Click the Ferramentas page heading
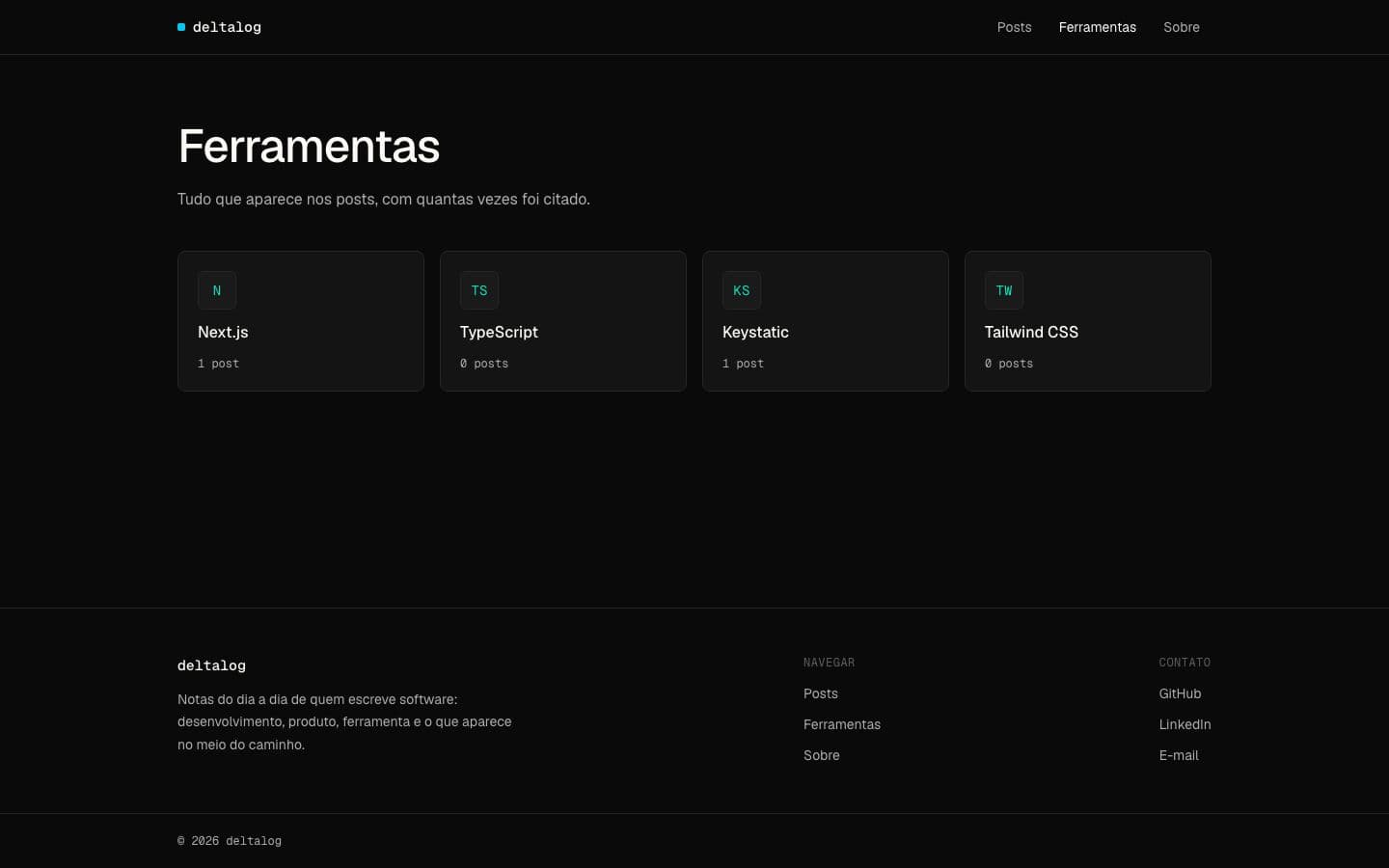Screen dimensions: 1389x868 click(309, 147)
